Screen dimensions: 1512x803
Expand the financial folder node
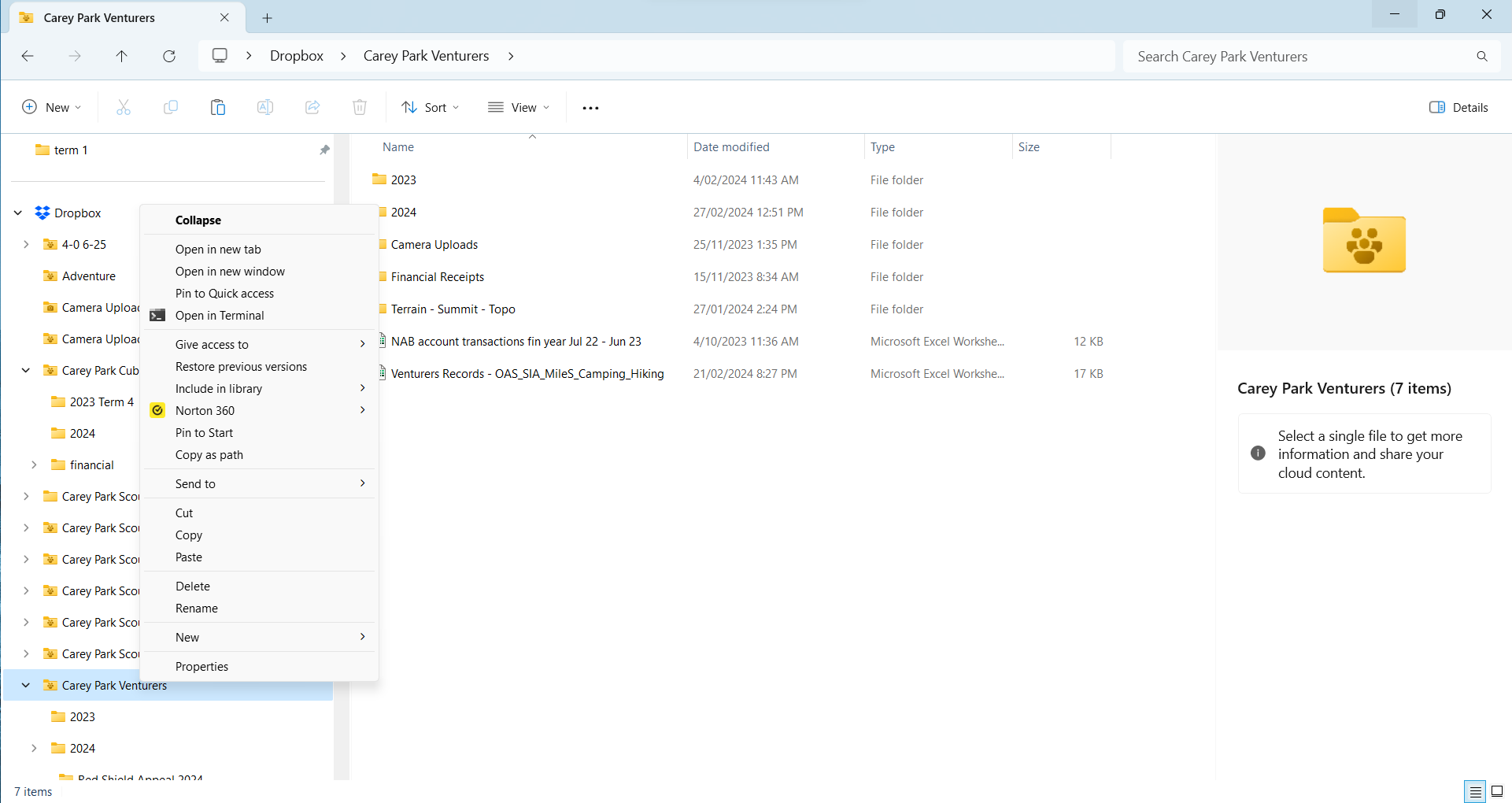(x=34, y=464)
